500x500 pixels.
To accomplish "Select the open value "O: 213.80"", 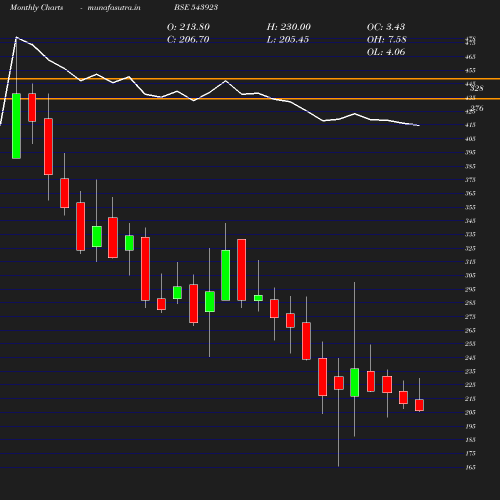I will [x=188, y=27].
